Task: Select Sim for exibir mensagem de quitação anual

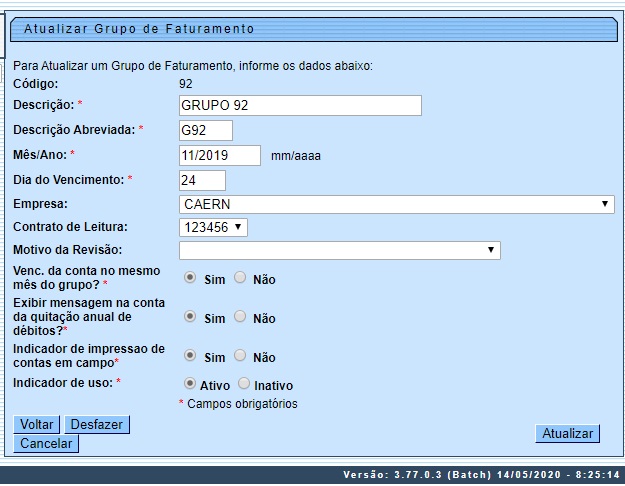Action: 190,317
